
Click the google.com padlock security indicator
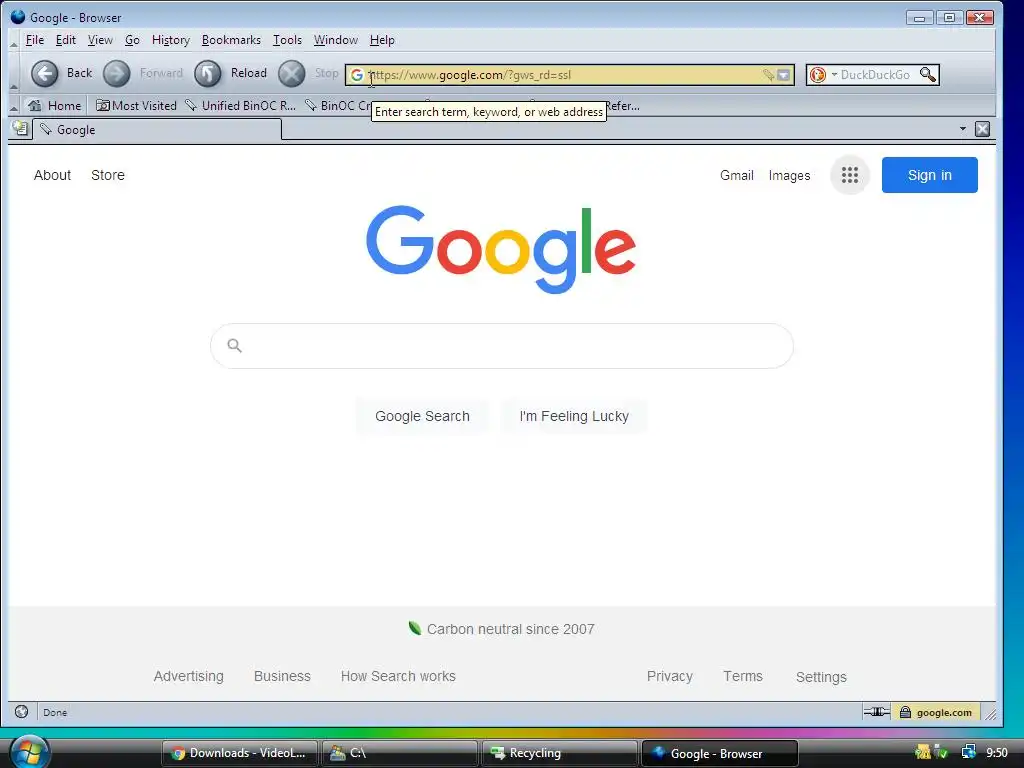pos(936,712)
